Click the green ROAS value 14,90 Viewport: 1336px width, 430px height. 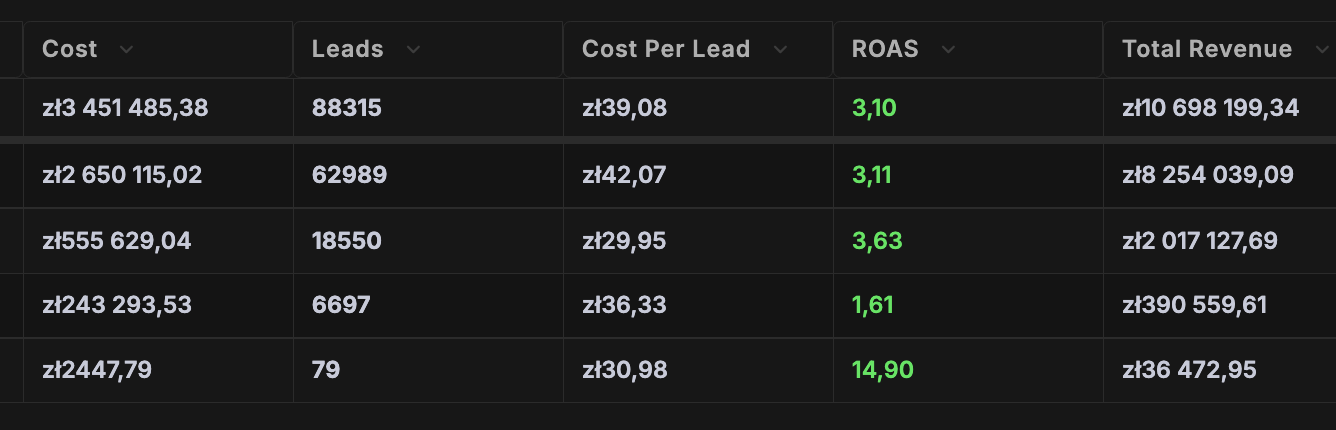point(883,370)
